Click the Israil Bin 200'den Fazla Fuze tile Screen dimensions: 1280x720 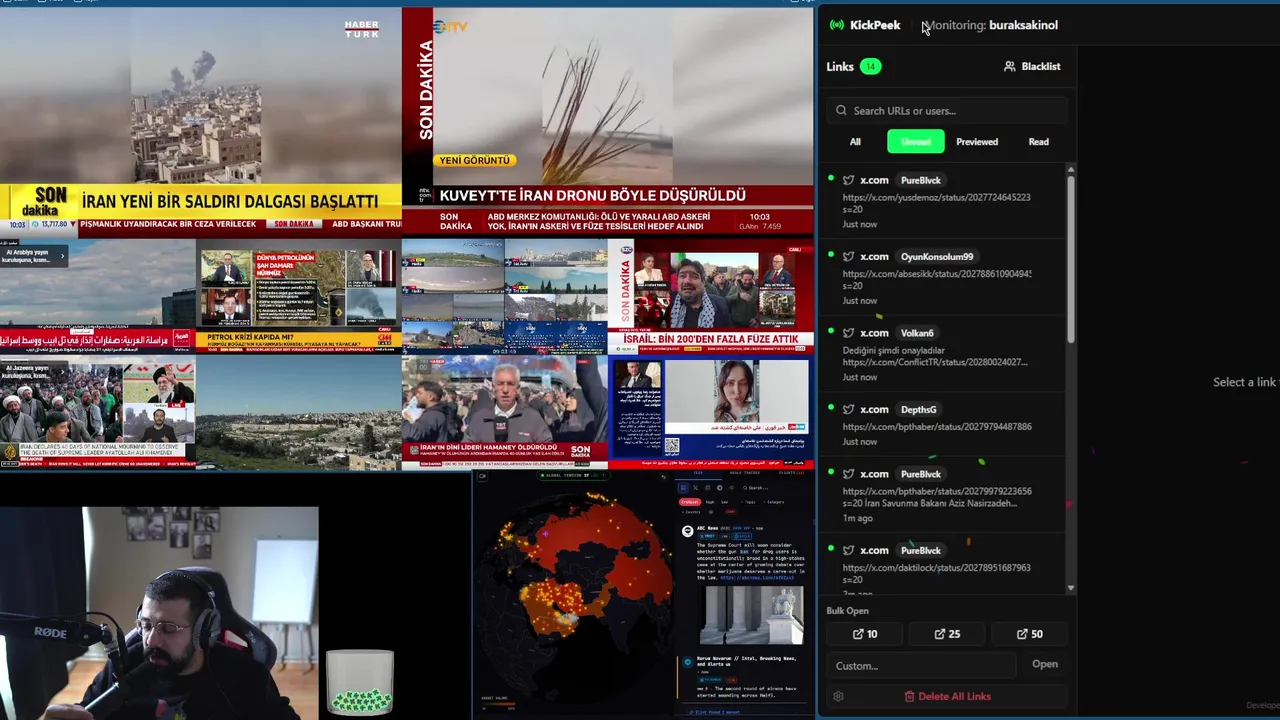tap(711, 297)
